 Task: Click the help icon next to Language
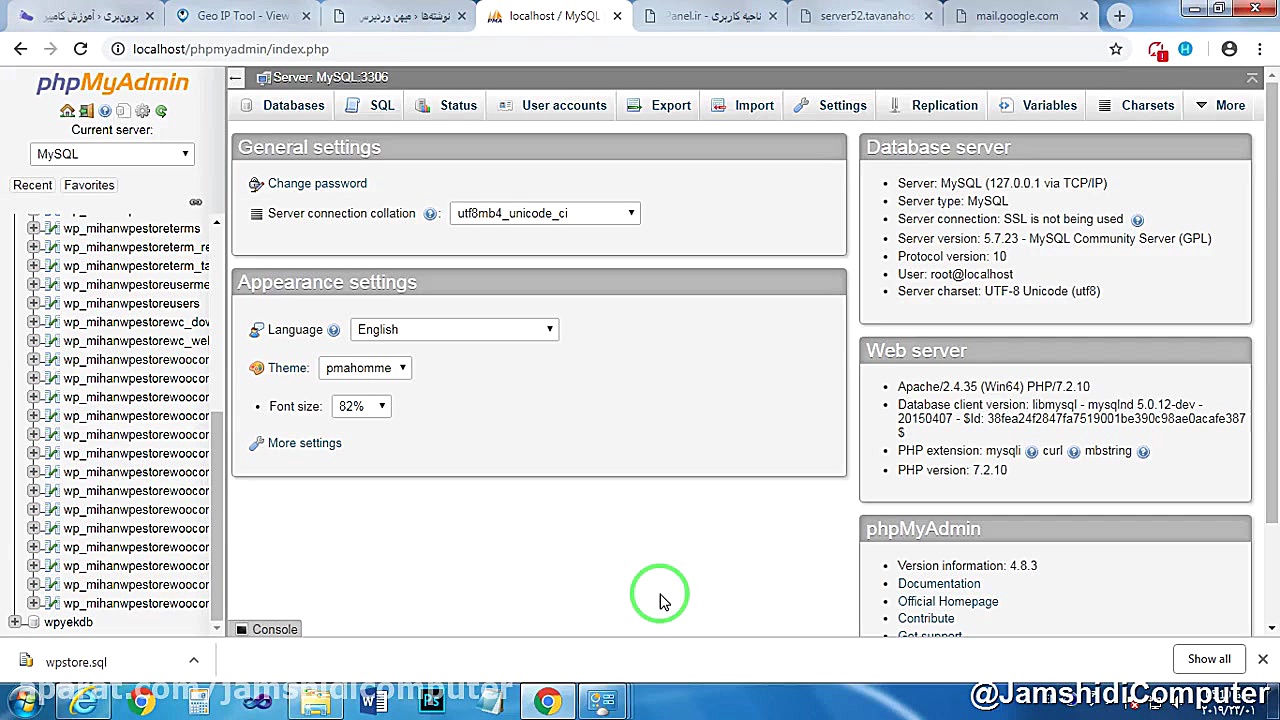333,330
